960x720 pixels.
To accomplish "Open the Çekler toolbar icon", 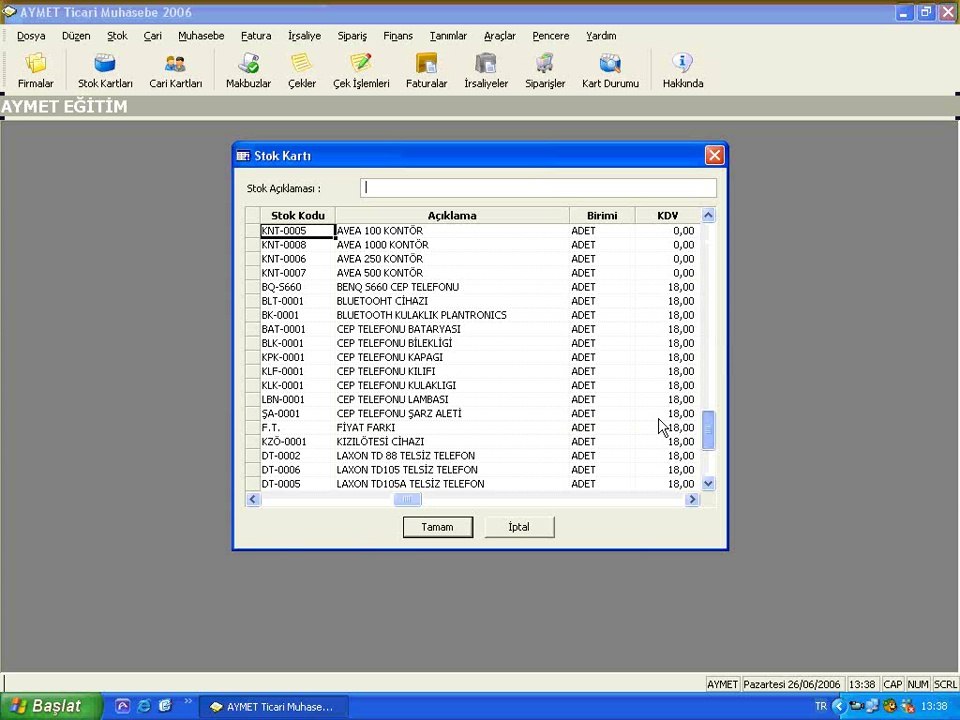I will tap(302, 70).
